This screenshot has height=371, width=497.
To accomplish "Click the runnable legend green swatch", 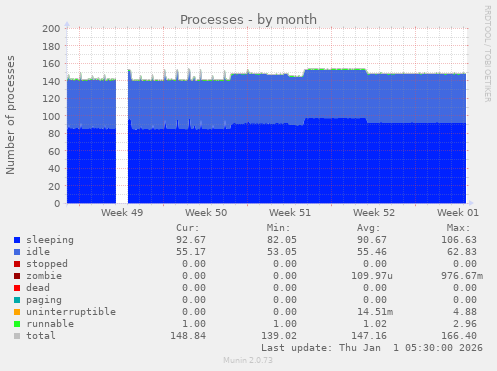I will [x=17, y=324].
